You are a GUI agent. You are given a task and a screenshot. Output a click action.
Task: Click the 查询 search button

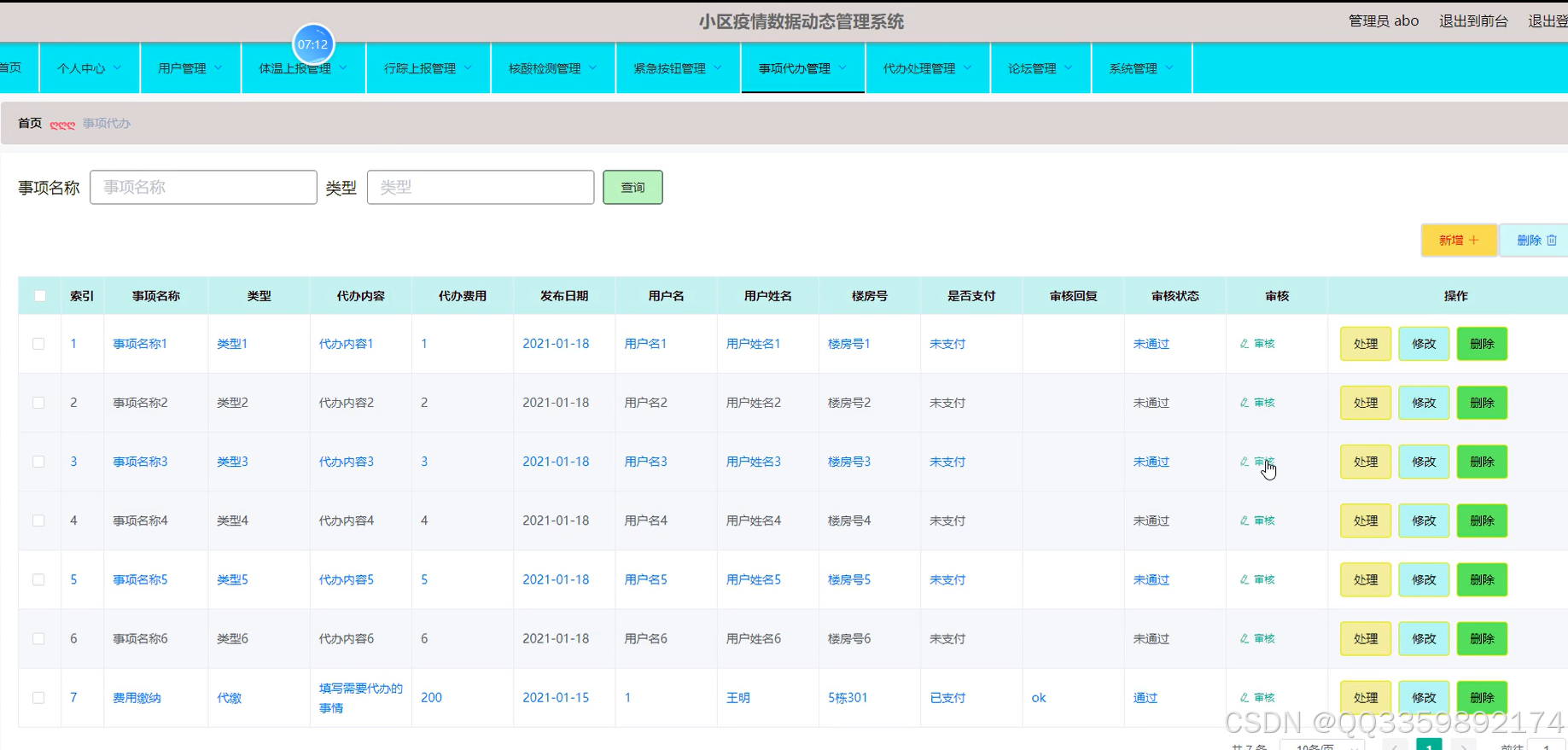[x=632, y=188]
